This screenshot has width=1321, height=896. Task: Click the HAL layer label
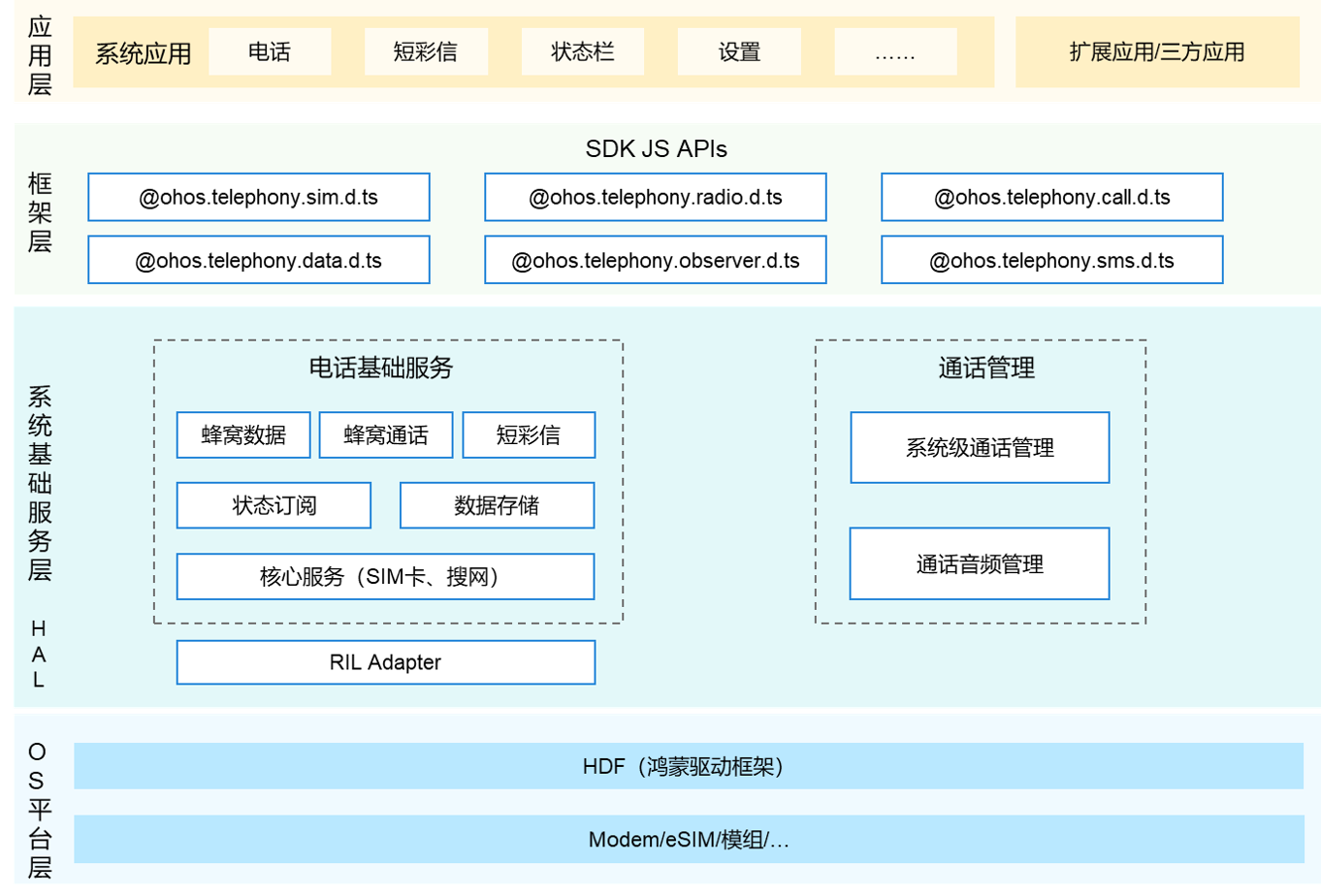39,655
